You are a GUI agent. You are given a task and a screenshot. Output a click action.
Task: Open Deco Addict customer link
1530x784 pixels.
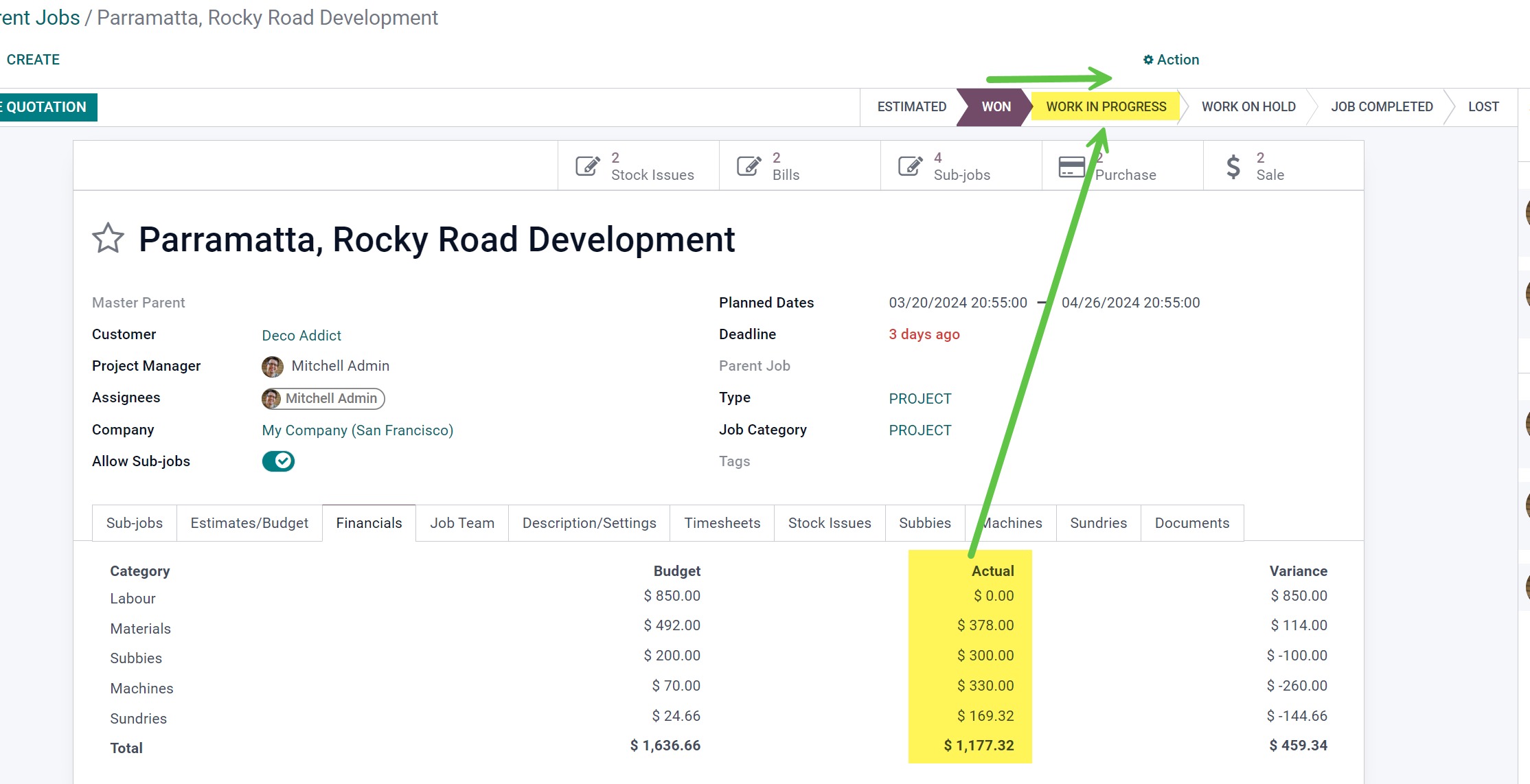[301, 336]
